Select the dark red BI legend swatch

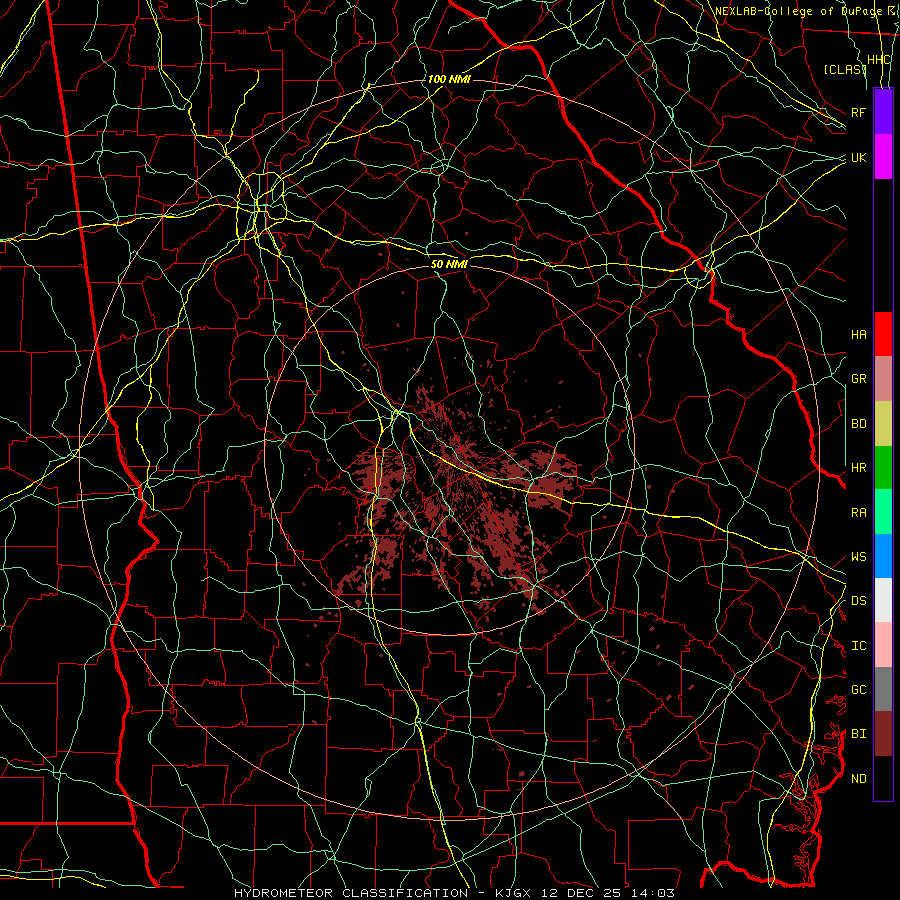883,734
